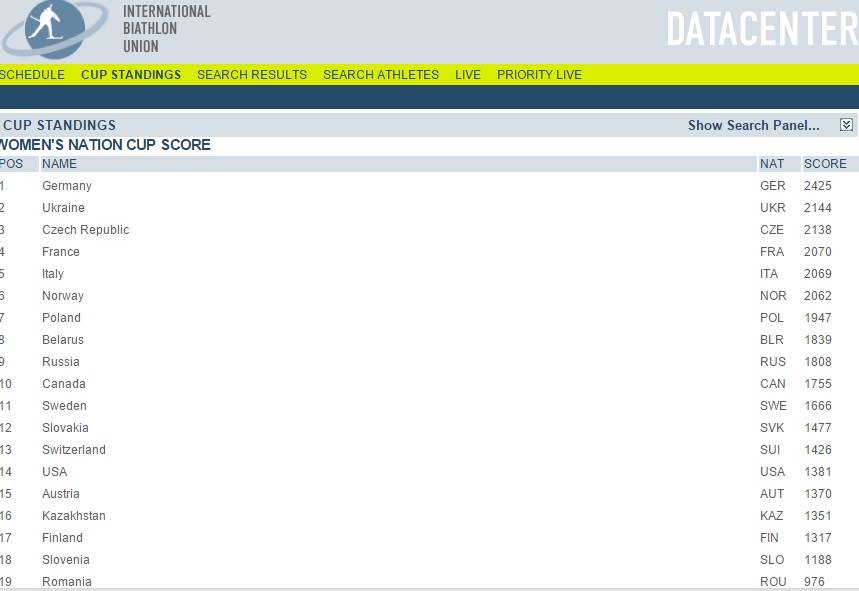Open Search Athletes page

[x=380, y=75]
